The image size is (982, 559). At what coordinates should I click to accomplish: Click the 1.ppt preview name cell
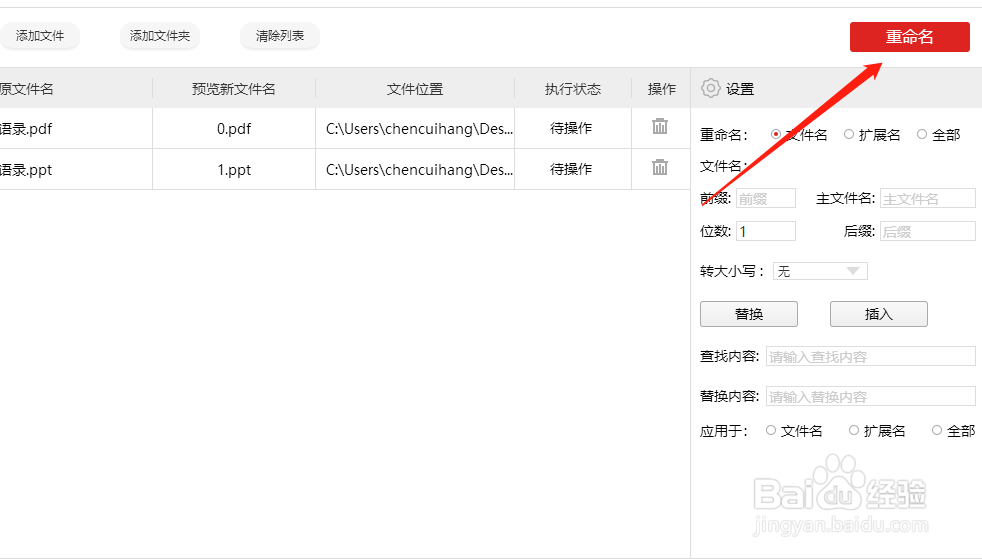(x=234, y=169)
